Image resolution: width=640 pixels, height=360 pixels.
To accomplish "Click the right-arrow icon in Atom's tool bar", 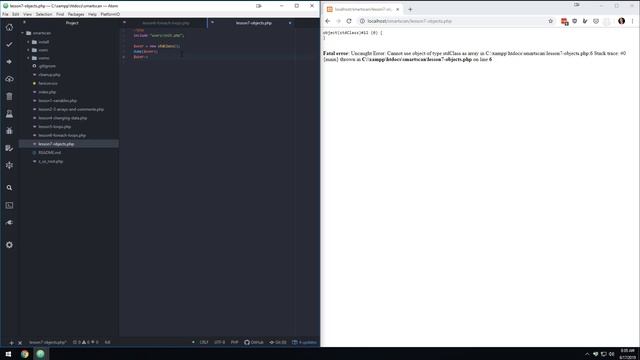I will pos(9,62).
